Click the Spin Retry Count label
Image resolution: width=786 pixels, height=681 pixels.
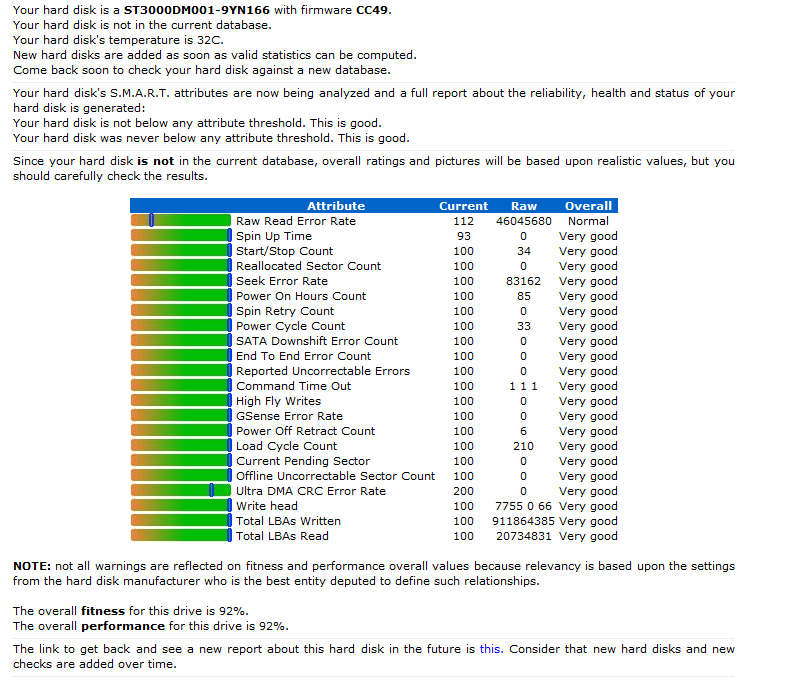tap(285, 311)
